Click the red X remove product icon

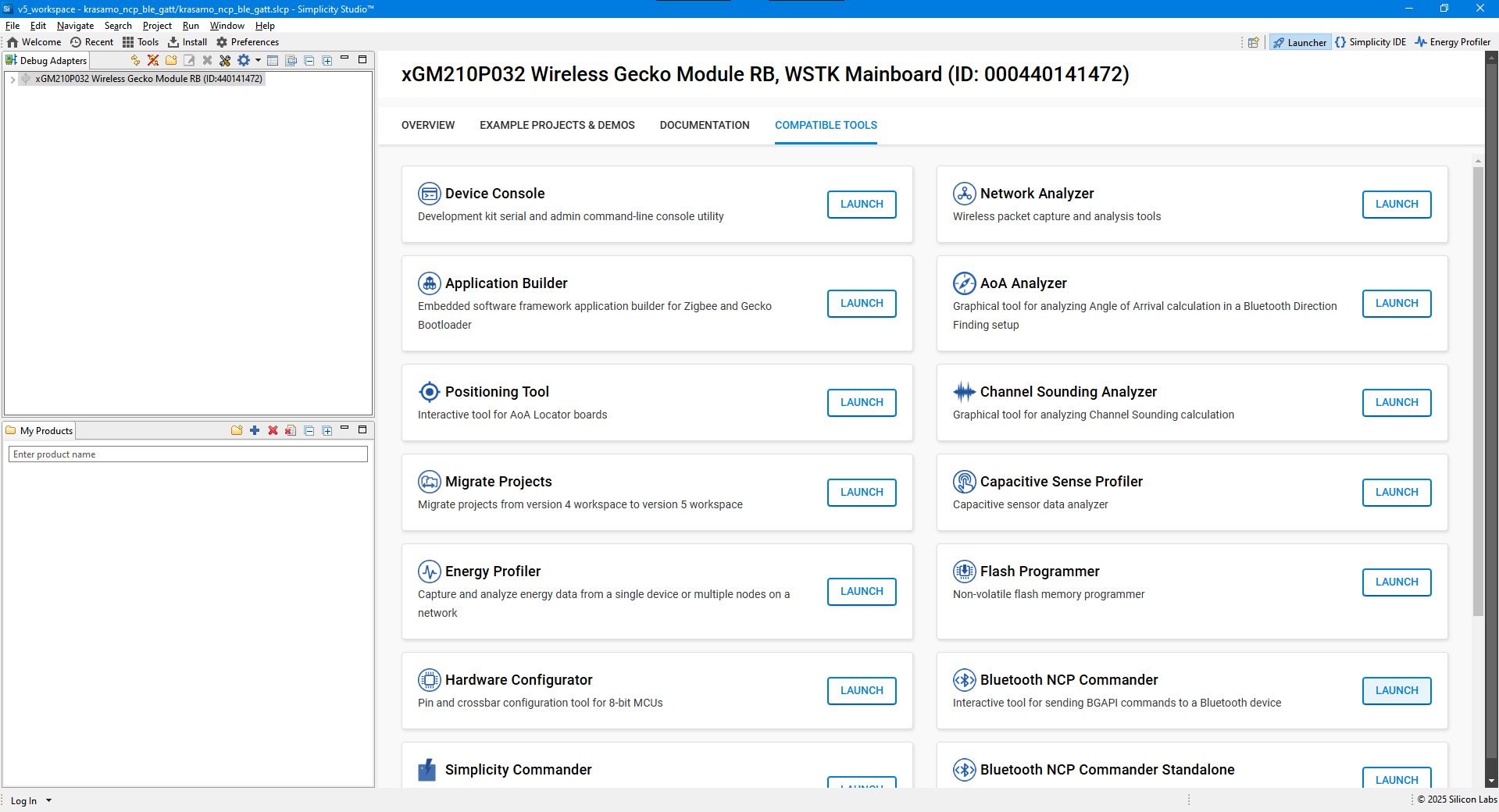pos(273,430)
